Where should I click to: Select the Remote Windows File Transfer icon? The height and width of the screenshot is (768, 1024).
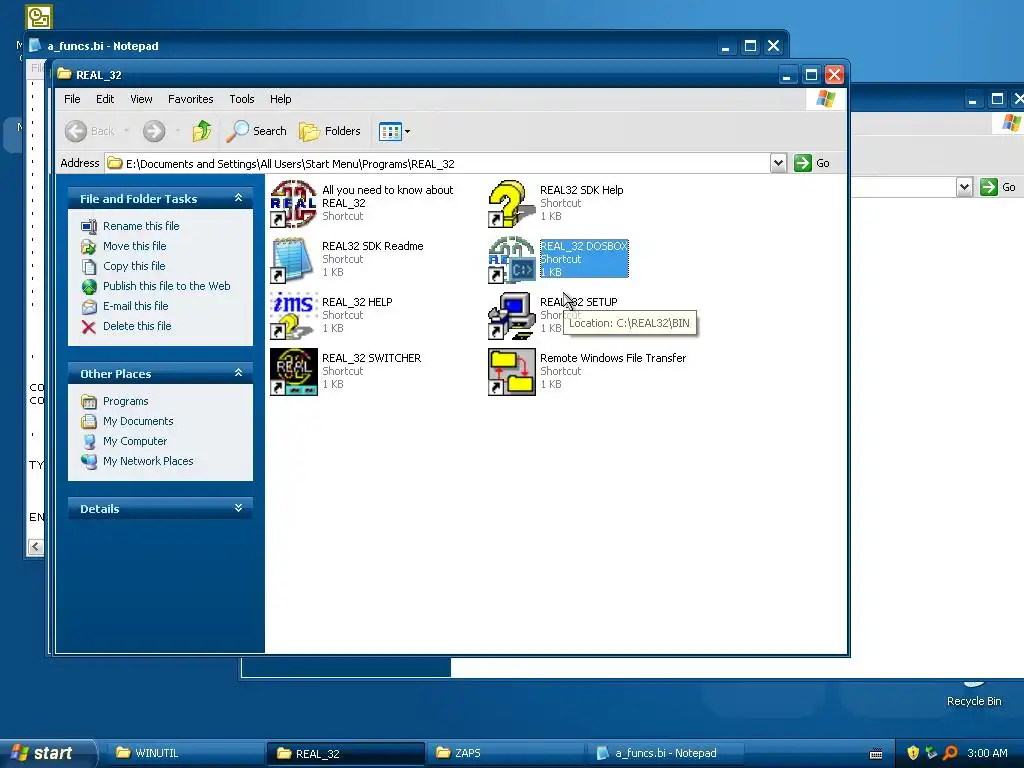pos(511,372)
